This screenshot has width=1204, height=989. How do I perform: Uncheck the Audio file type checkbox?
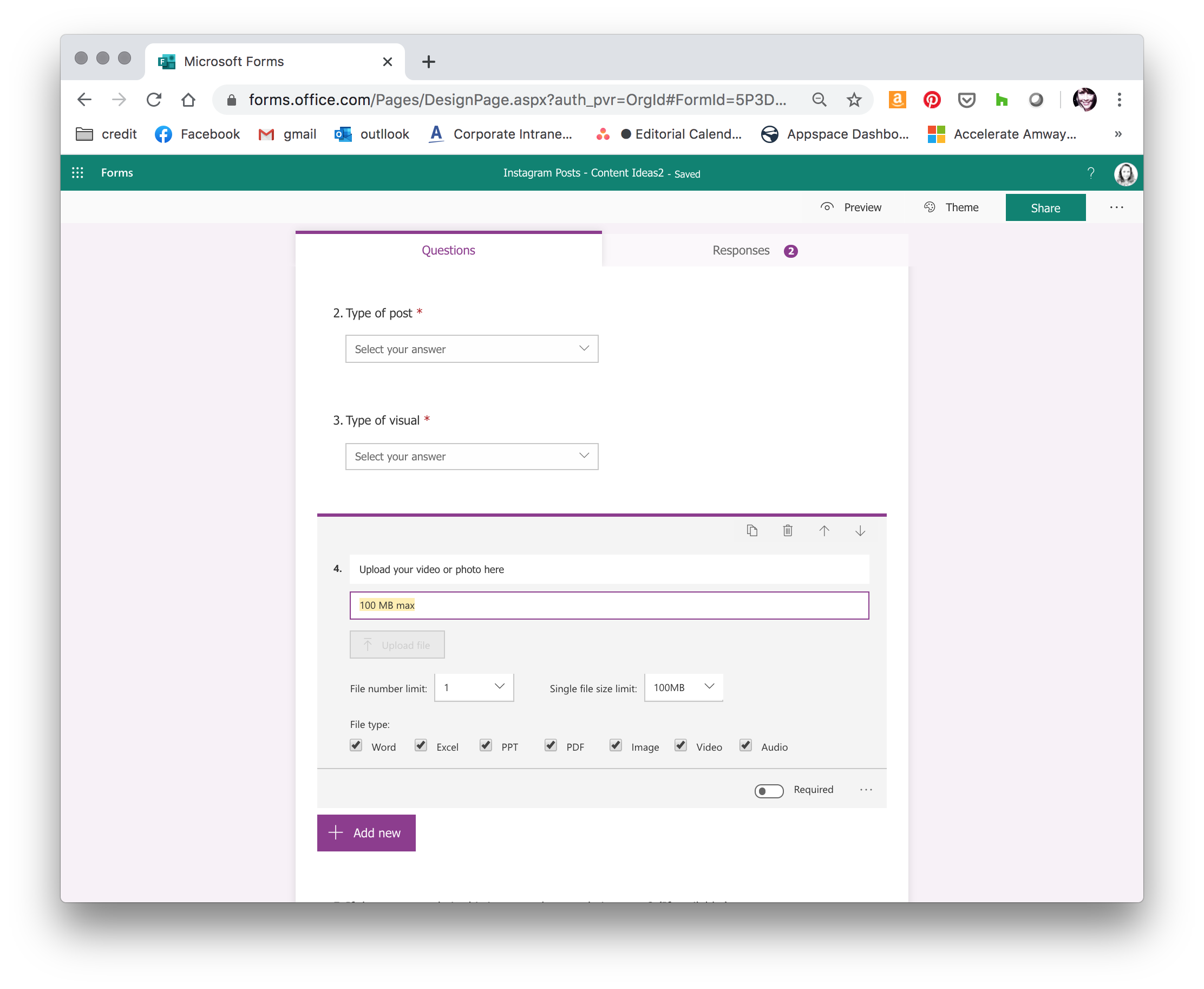(x=745, y=746)
